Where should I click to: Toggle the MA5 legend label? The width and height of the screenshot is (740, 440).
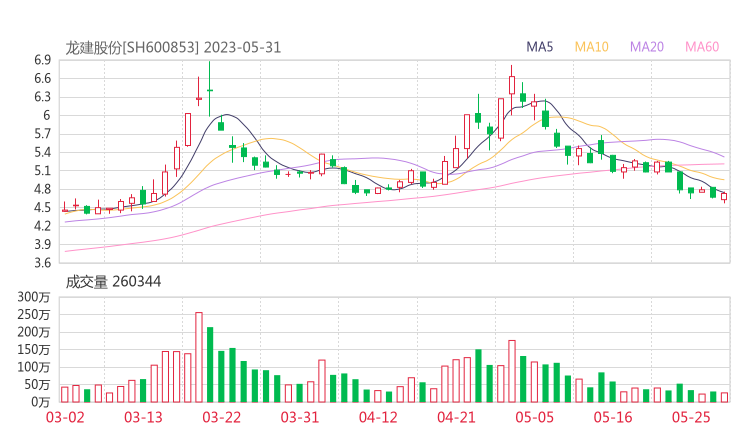[x=540, y=47]
